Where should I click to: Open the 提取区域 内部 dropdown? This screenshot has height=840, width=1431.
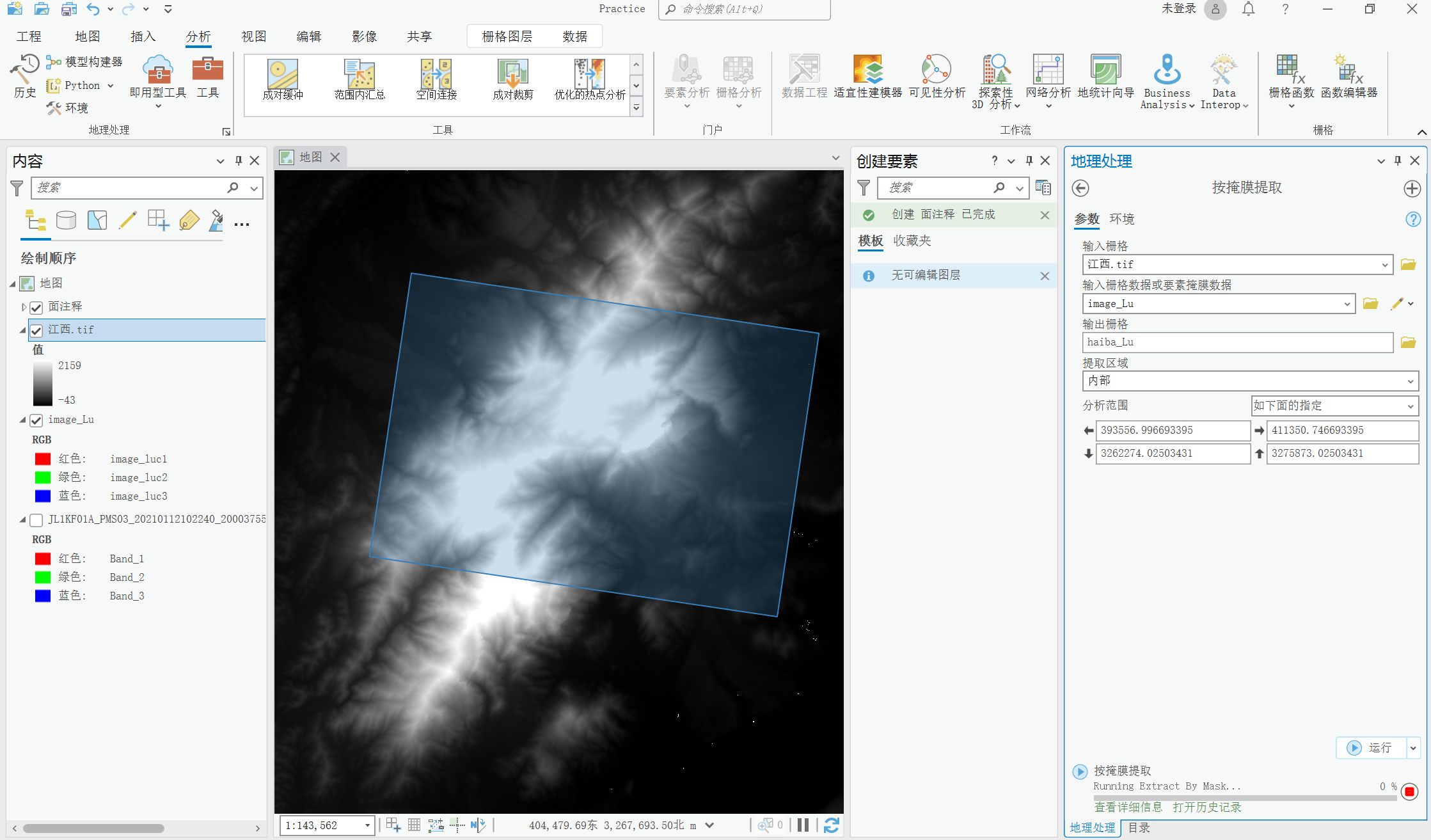coord(1410,381)
